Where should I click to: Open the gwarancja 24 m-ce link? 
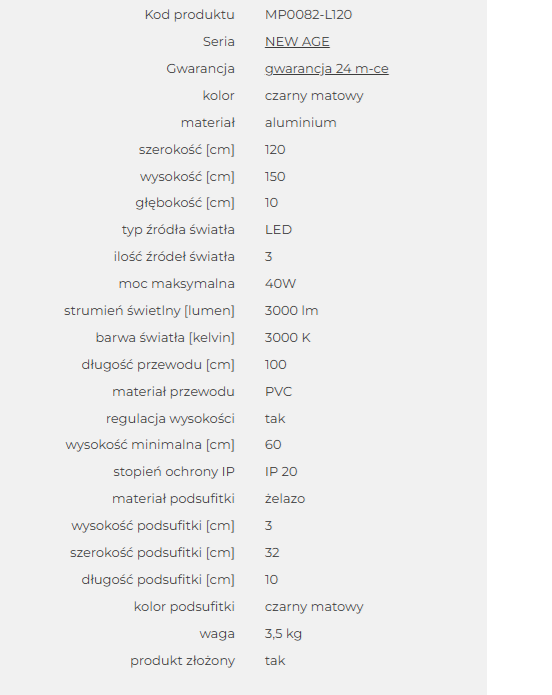click(x=327, y=69)
